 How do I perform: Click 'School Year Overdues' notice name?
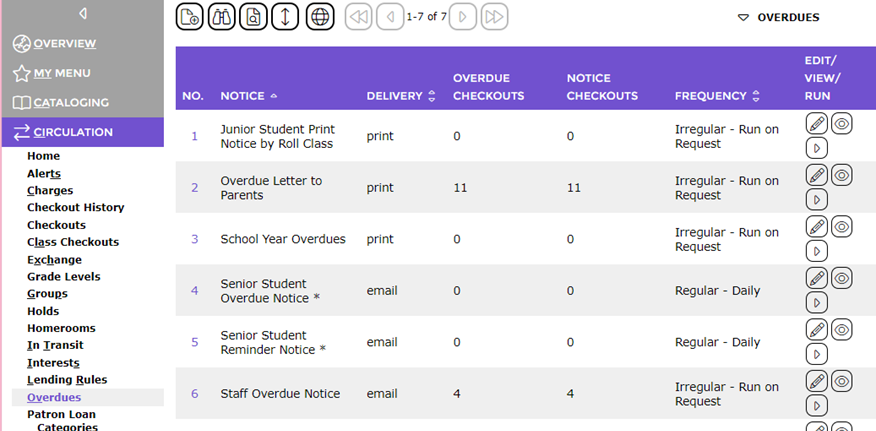point(283,239)
